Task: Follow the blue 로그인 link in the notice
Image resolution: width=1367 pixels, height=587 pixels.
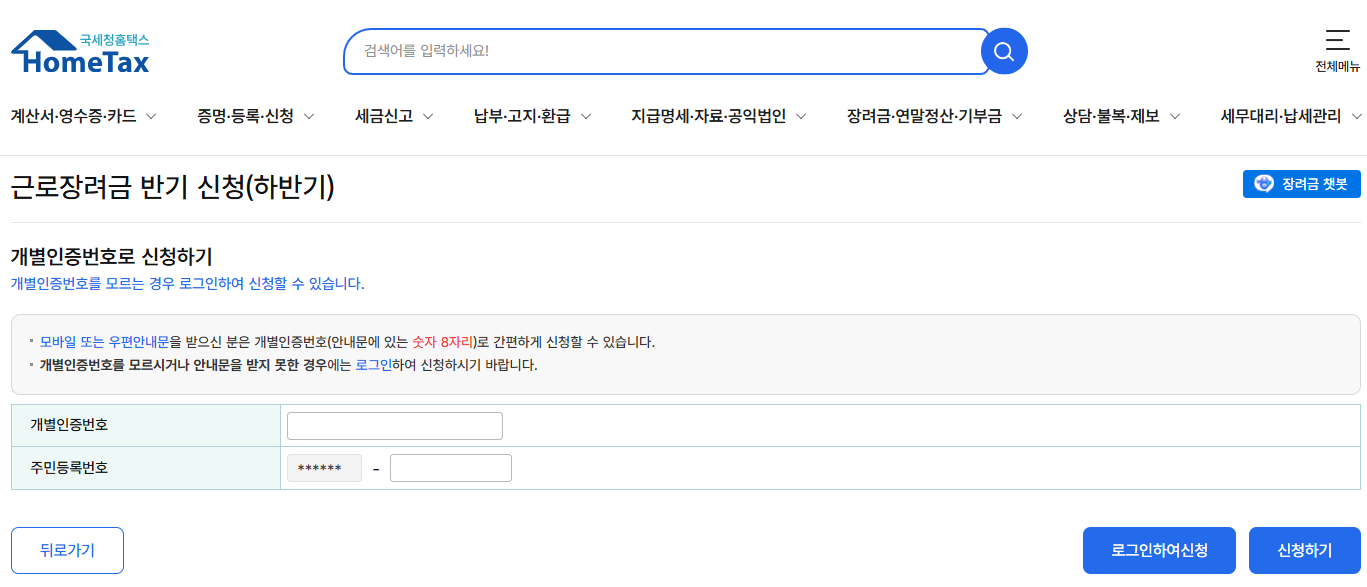Action: point(374,365)
